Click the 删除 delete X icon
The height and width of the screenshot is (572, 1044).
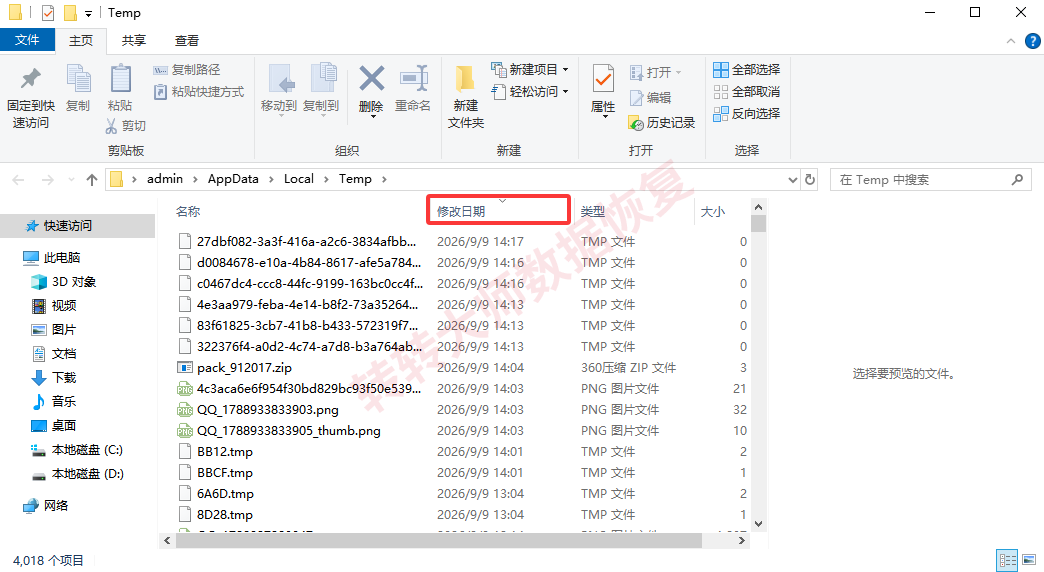372,79
